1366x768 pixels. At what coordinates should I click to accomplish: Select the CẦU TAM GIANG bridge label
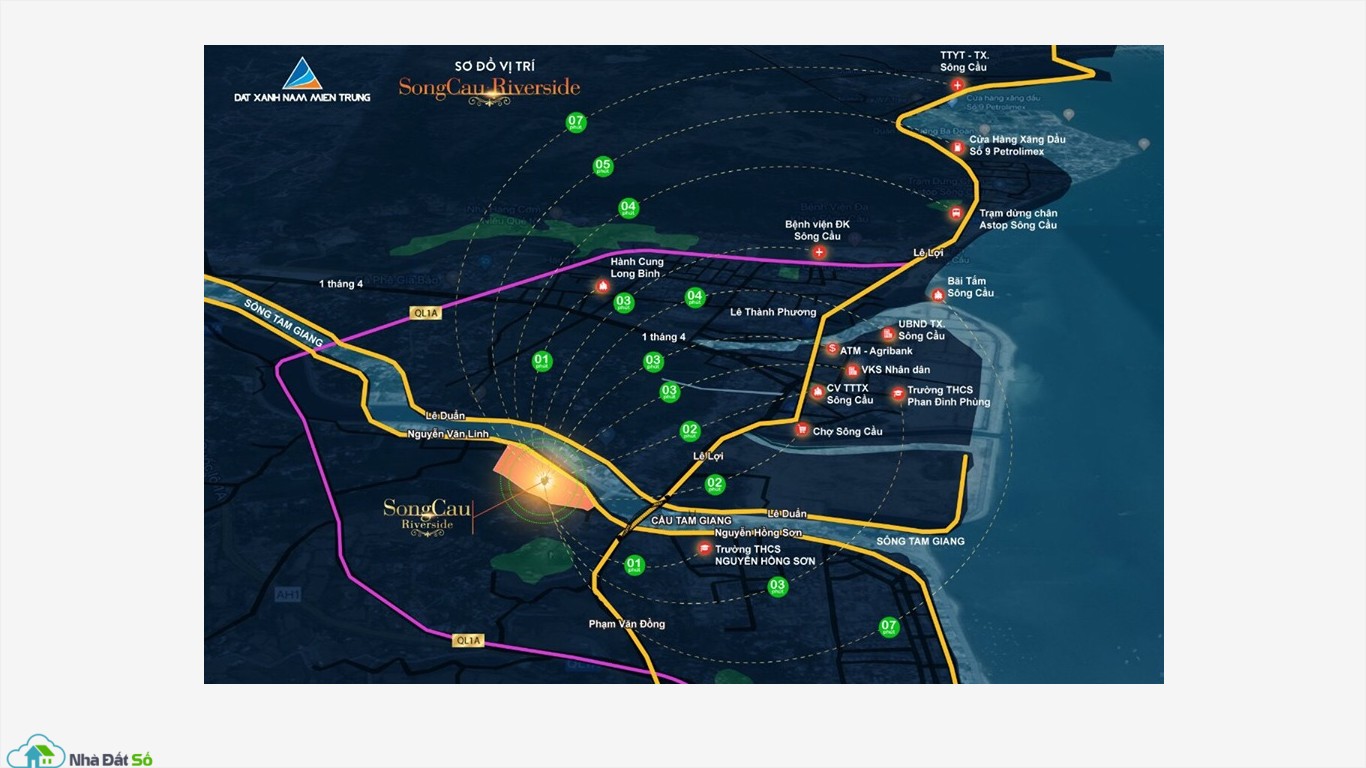click(x=691, y=520)
